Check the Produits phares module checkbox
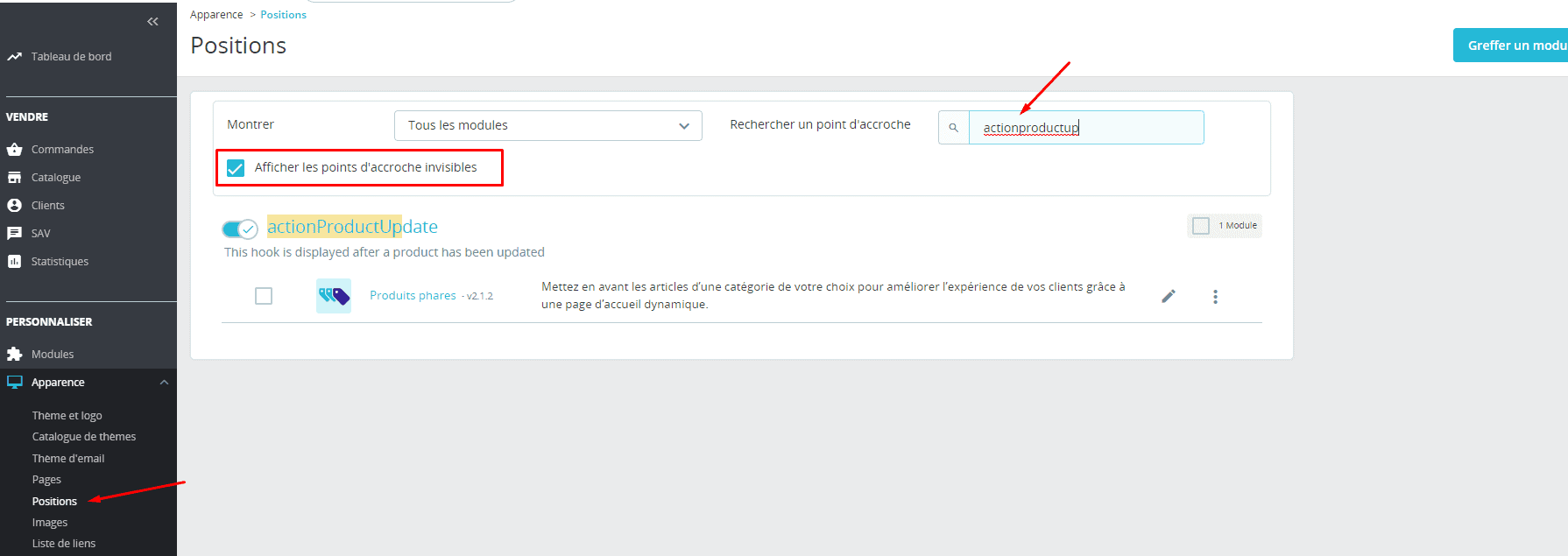1568x556 pixels. pyautogui.click(x=264, y=296)
